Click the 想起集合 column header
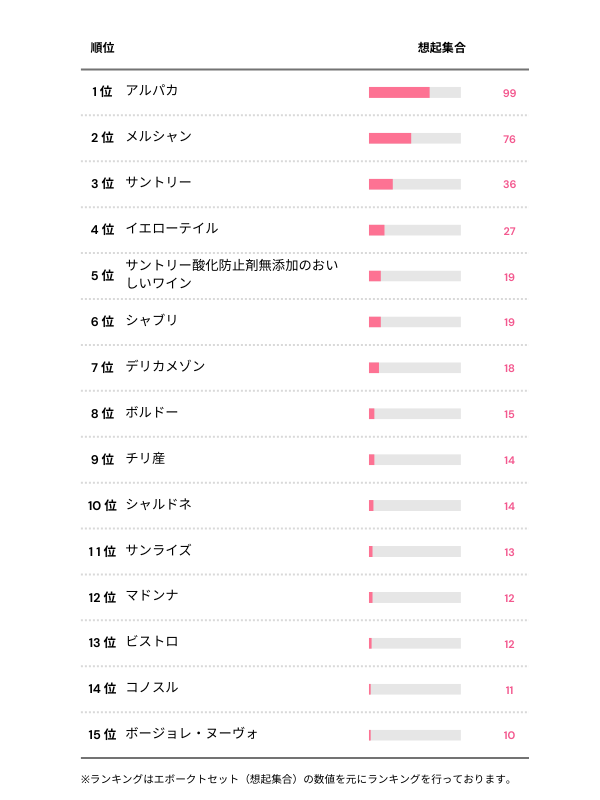Viewport: 600px width, 800px height. click(x=441, y=47)
